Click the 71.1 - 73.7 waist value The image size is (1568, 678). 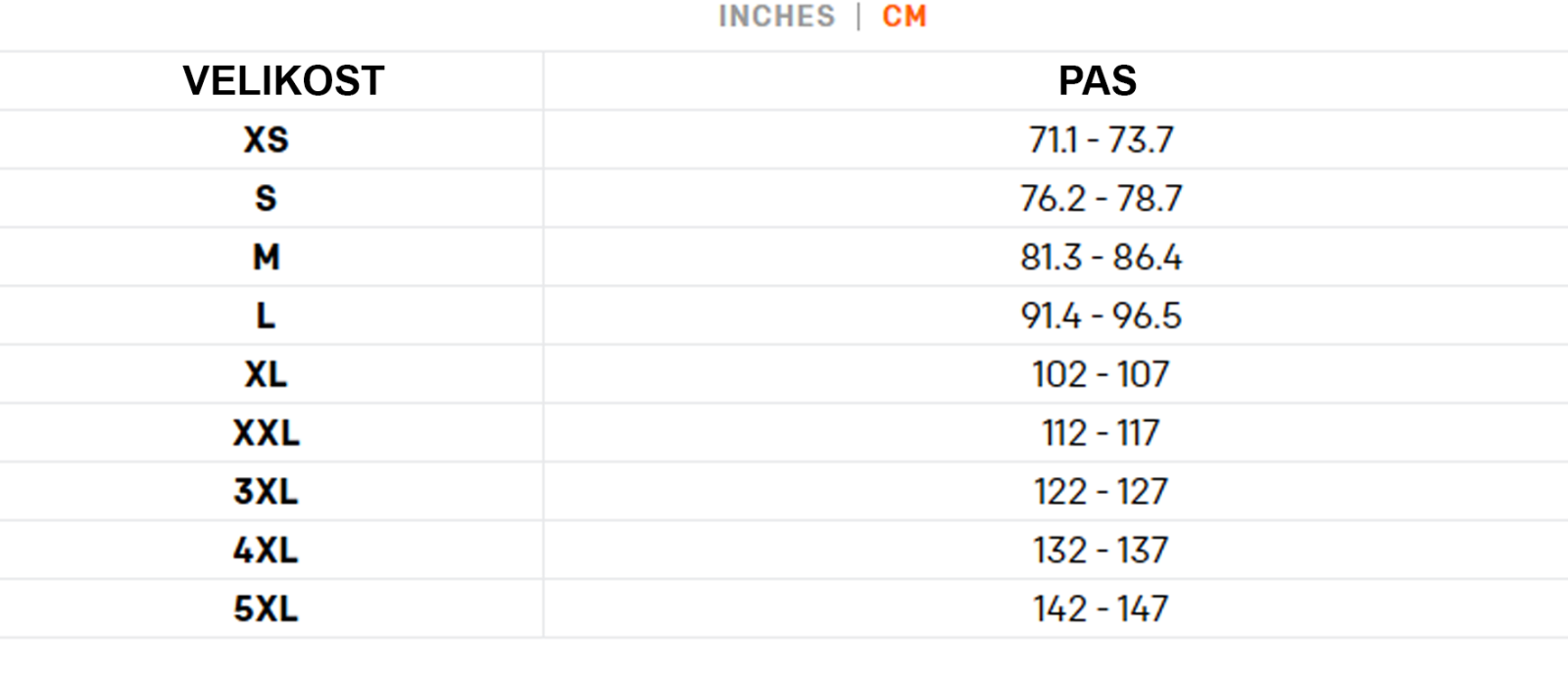1101,139
